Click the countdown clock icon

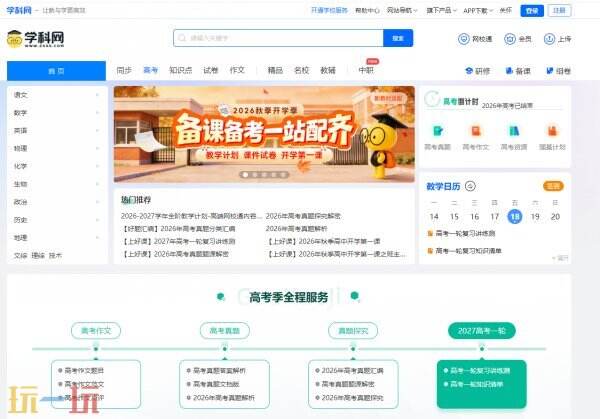[432, 99]
